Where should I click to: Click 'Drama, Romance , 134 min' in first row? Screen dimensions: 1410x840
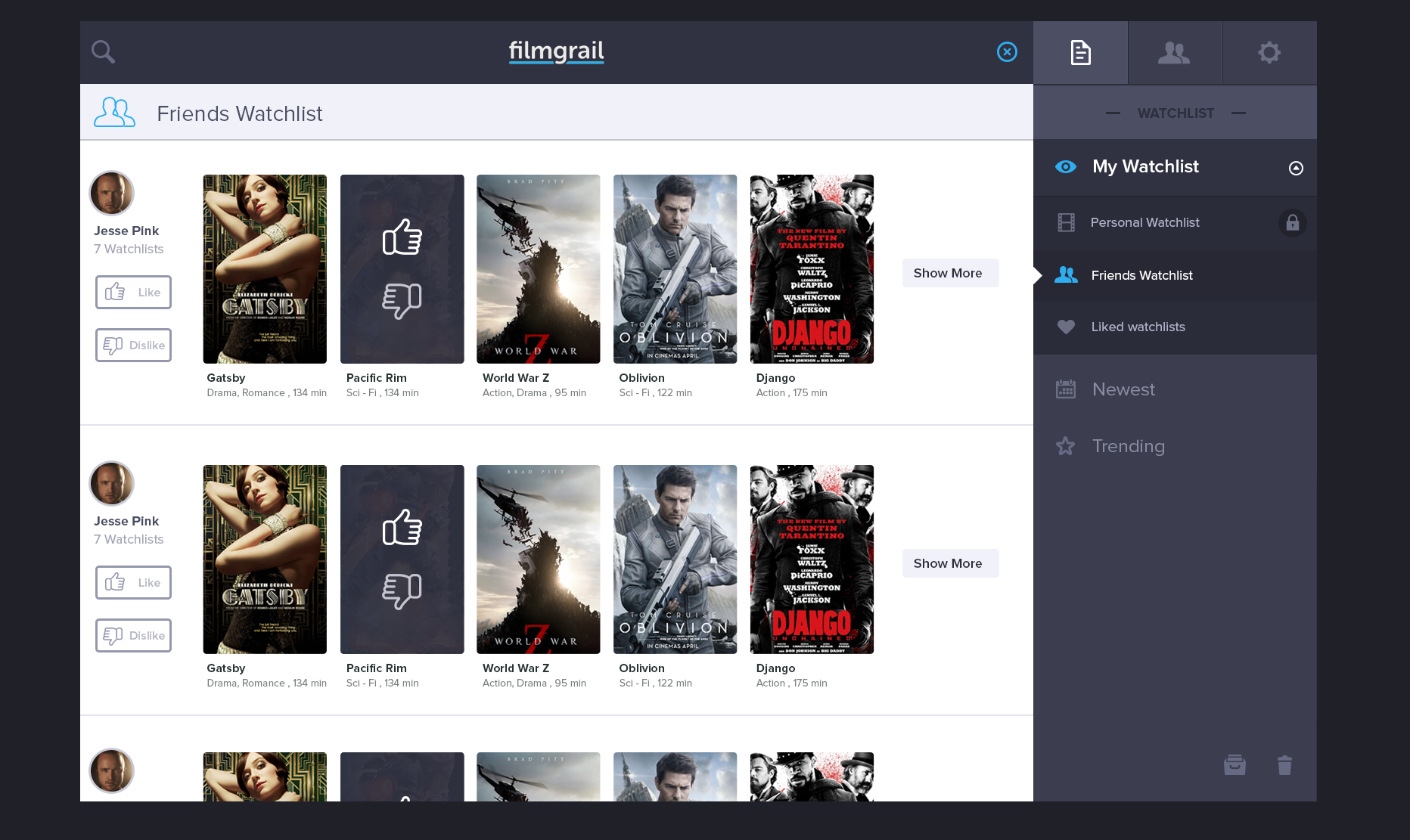(x=267, y=392)
